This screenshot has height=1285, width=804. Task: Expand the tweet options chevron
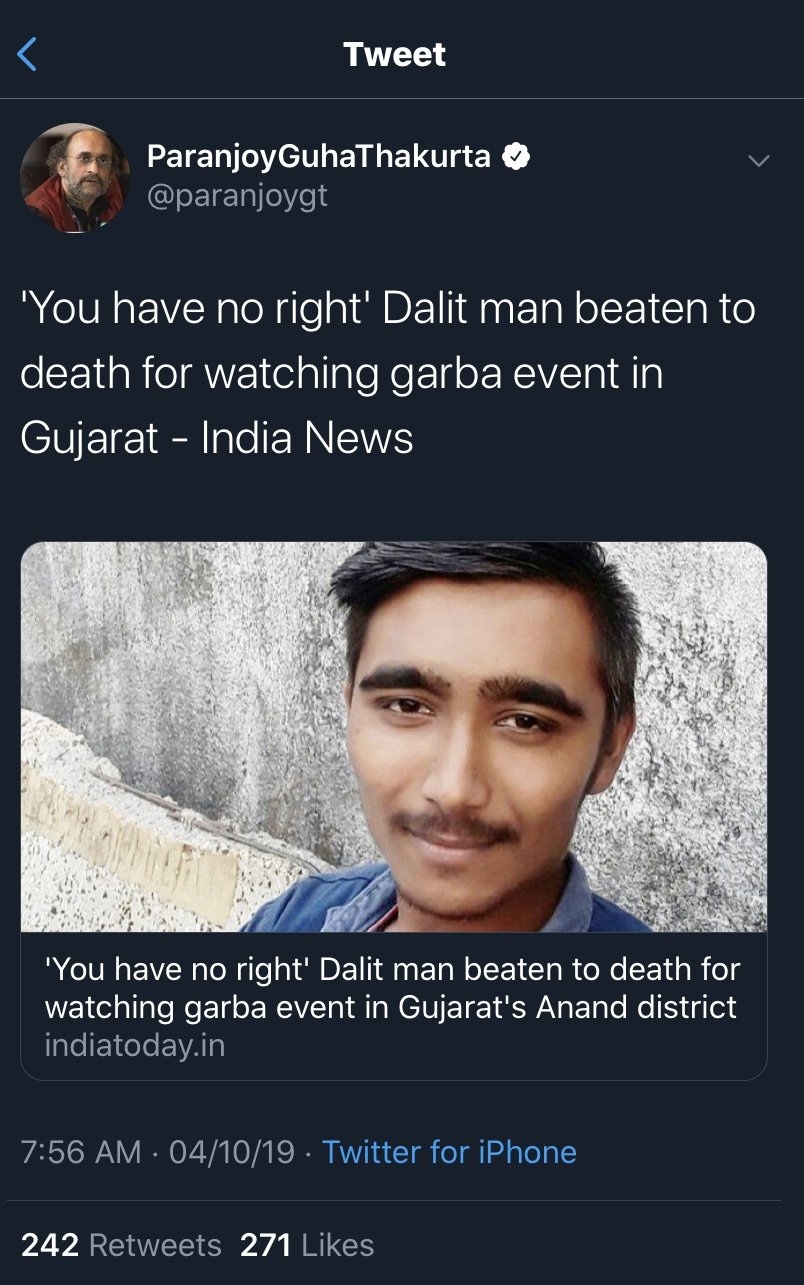759,160
